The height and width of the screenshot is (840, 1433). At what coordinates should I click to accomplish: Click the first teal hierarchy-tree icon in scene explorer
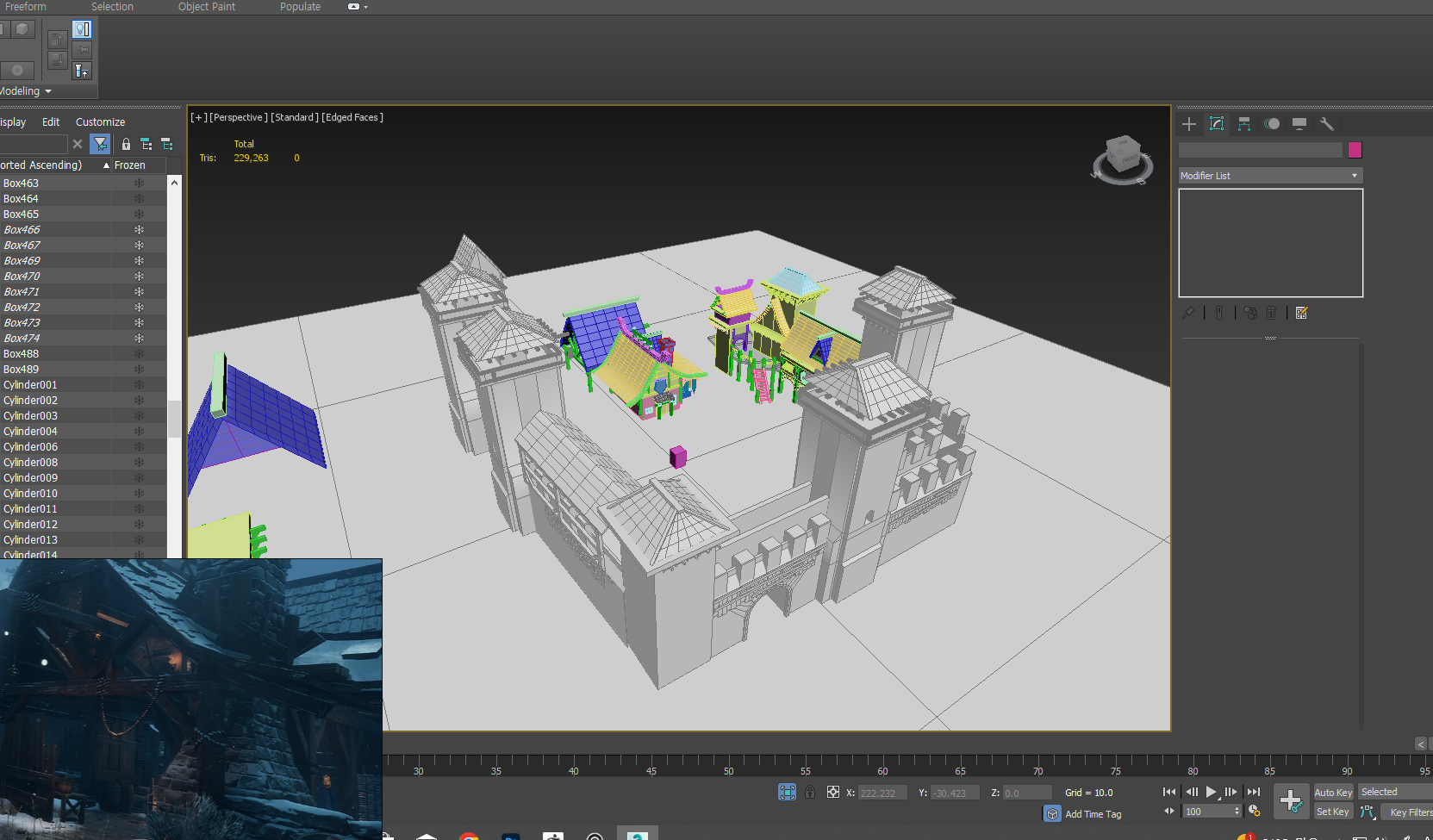pyautogui.click(x=146, y=144)
